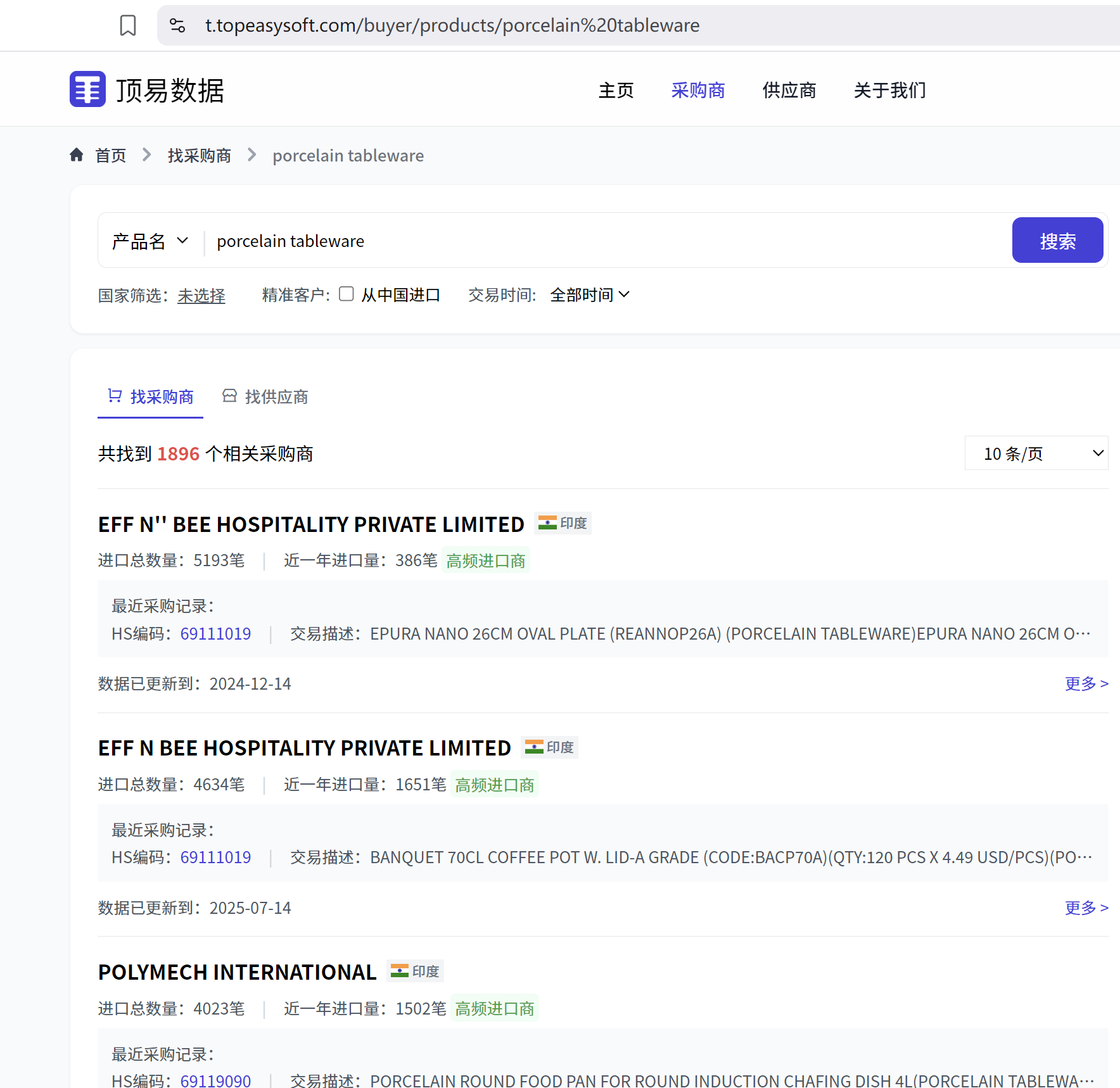Image resolution: width=1120 pixels, height=1088 pixels.
Task: Click 未选择 country filter link
Action: [201, 296]
